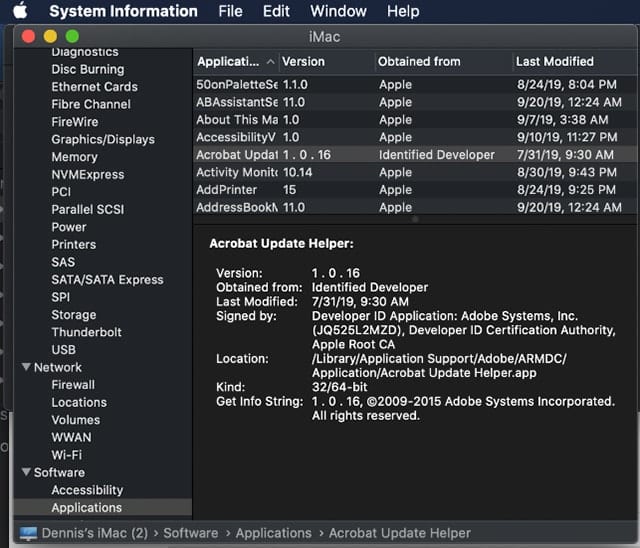Open the Window menu
The width and height of the screenshot is (640, 548).
338,11
